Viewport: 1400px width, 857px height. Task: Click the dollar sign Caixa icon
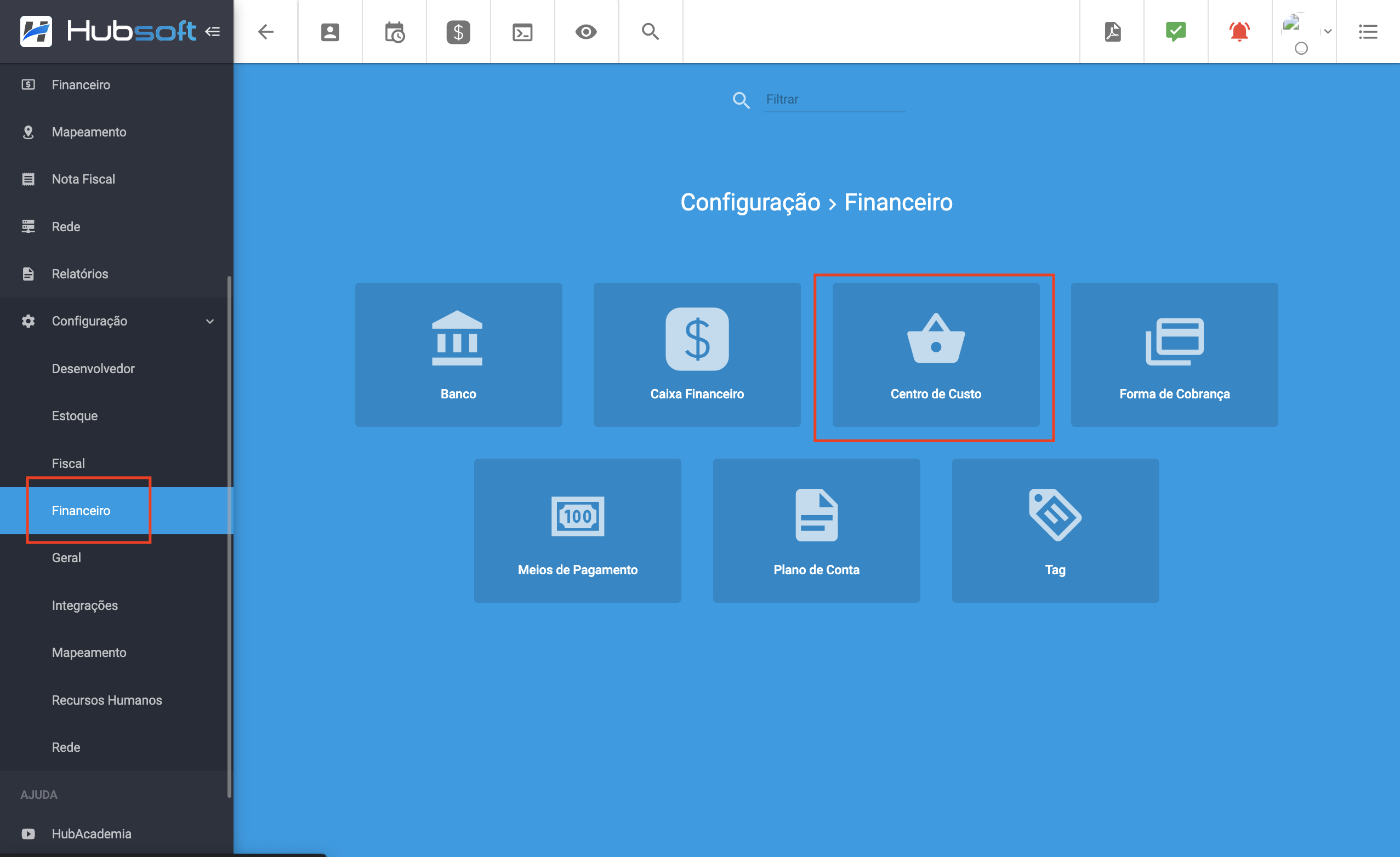pos(697,339)
